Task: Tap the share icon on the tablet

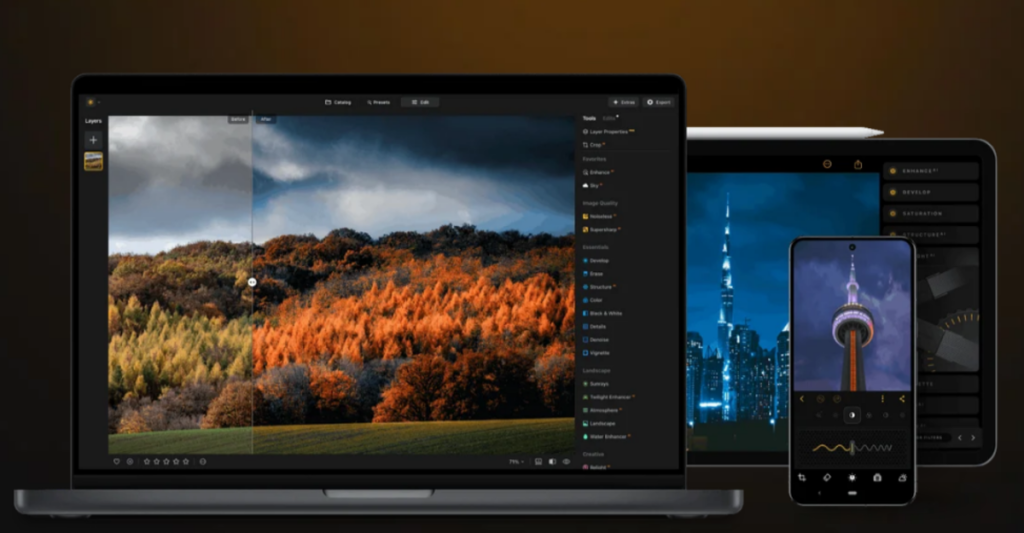Action: pyautogui.click(x=858, y=165)
